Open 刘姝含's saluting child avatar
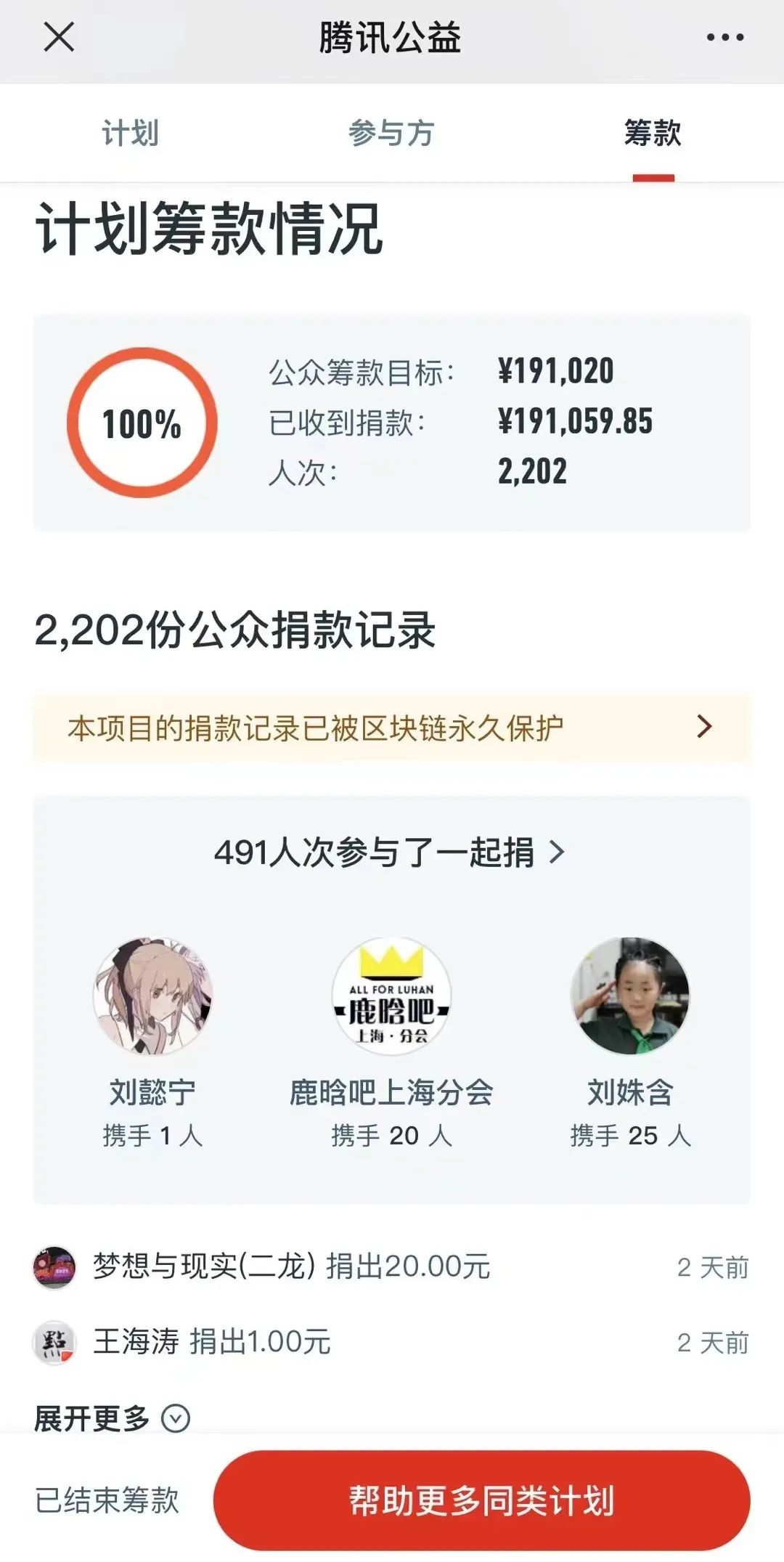Viewport: 784px width, 1562px height. (630, 996)
